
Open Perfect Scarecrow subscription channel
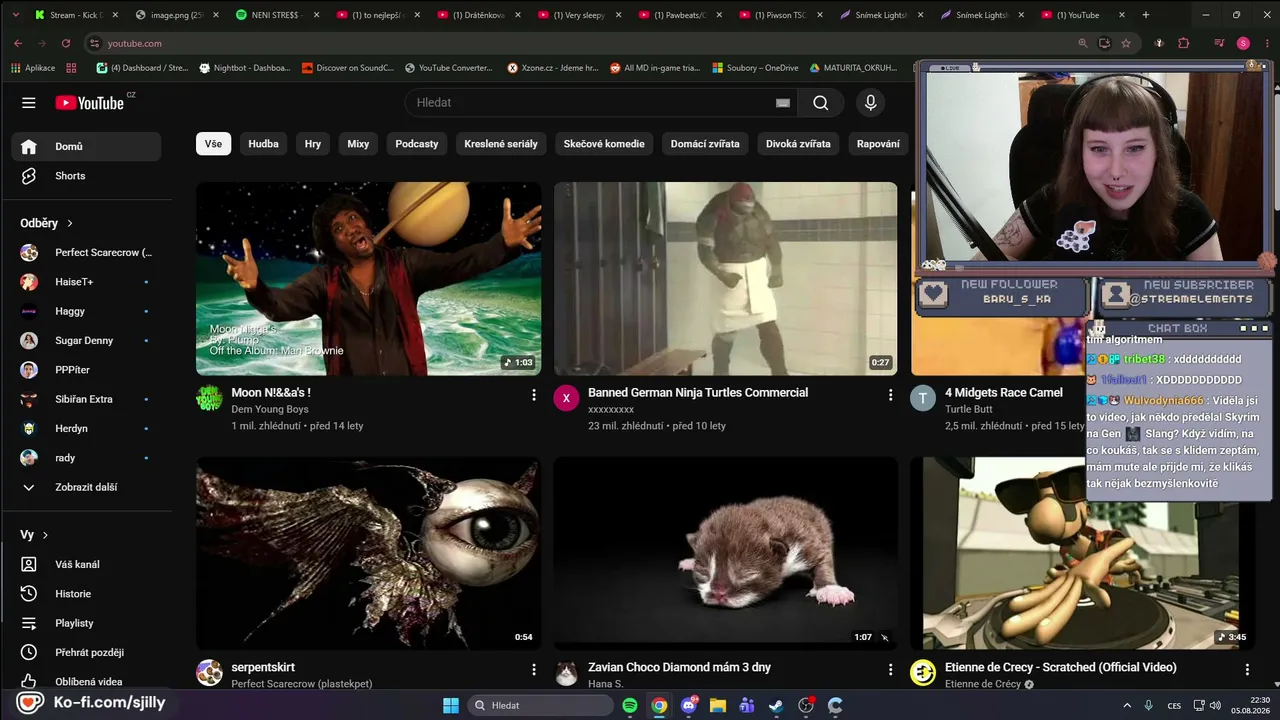tap(86, 253)
